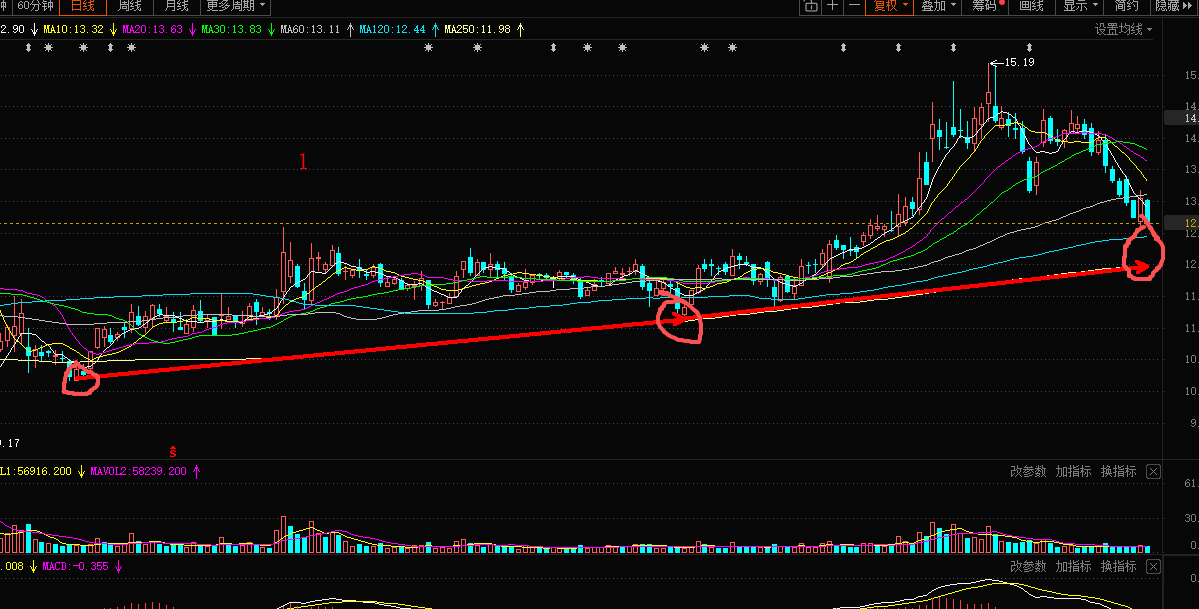Select the 日线 daily chart tab
This screenshot has width=1199, height=609.
point(83,6)
